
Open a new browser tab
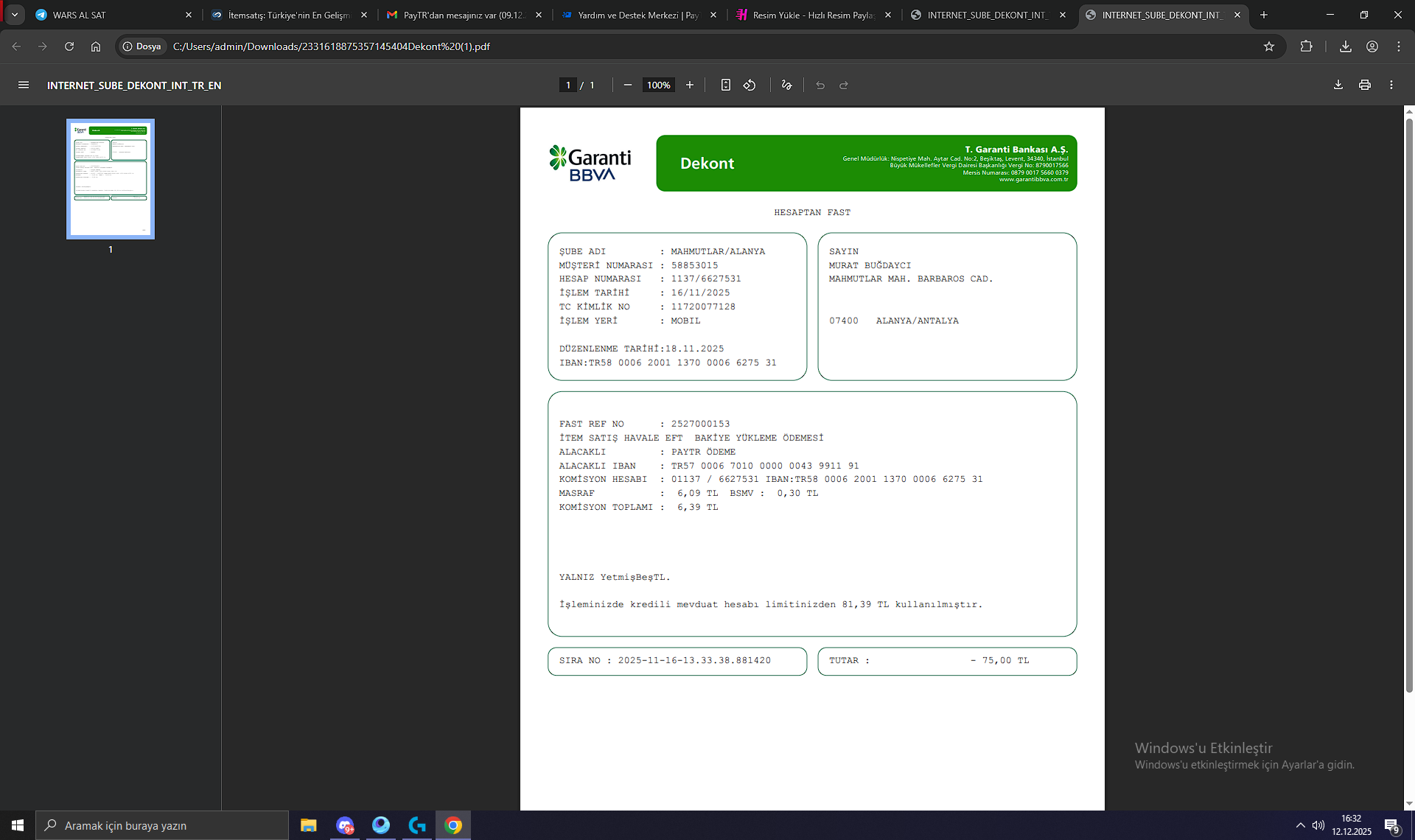click(x=1264, y=15)
